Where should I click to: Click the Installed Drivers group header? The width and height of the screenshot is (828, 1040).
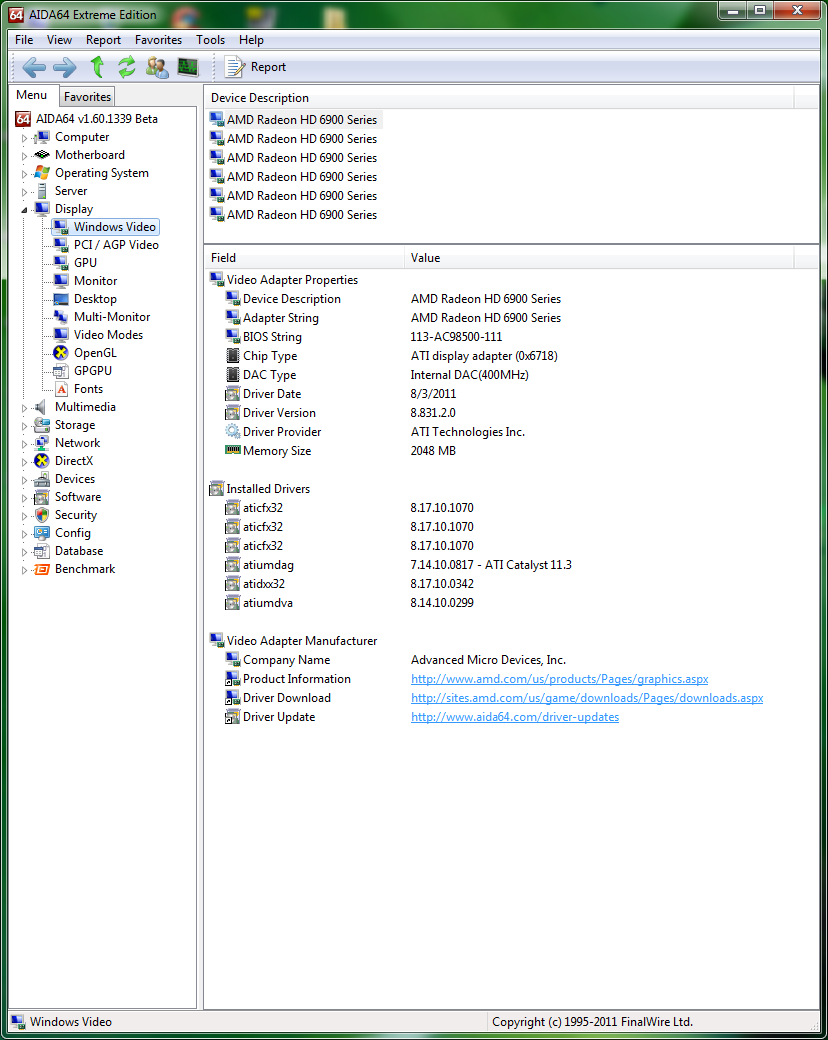coord(259,489)
